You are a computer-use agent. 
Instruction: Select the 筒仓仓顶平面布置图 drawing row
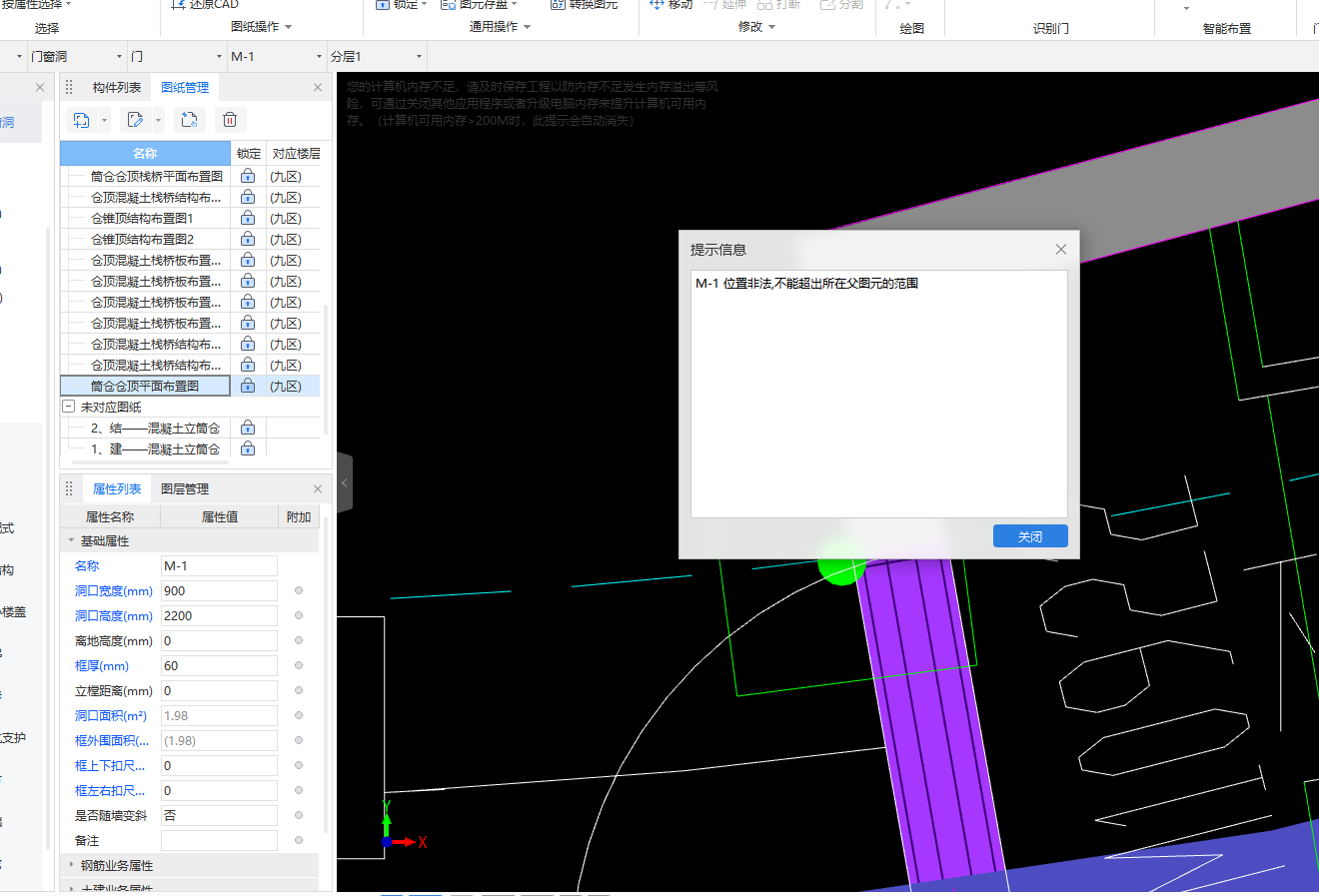145,387
